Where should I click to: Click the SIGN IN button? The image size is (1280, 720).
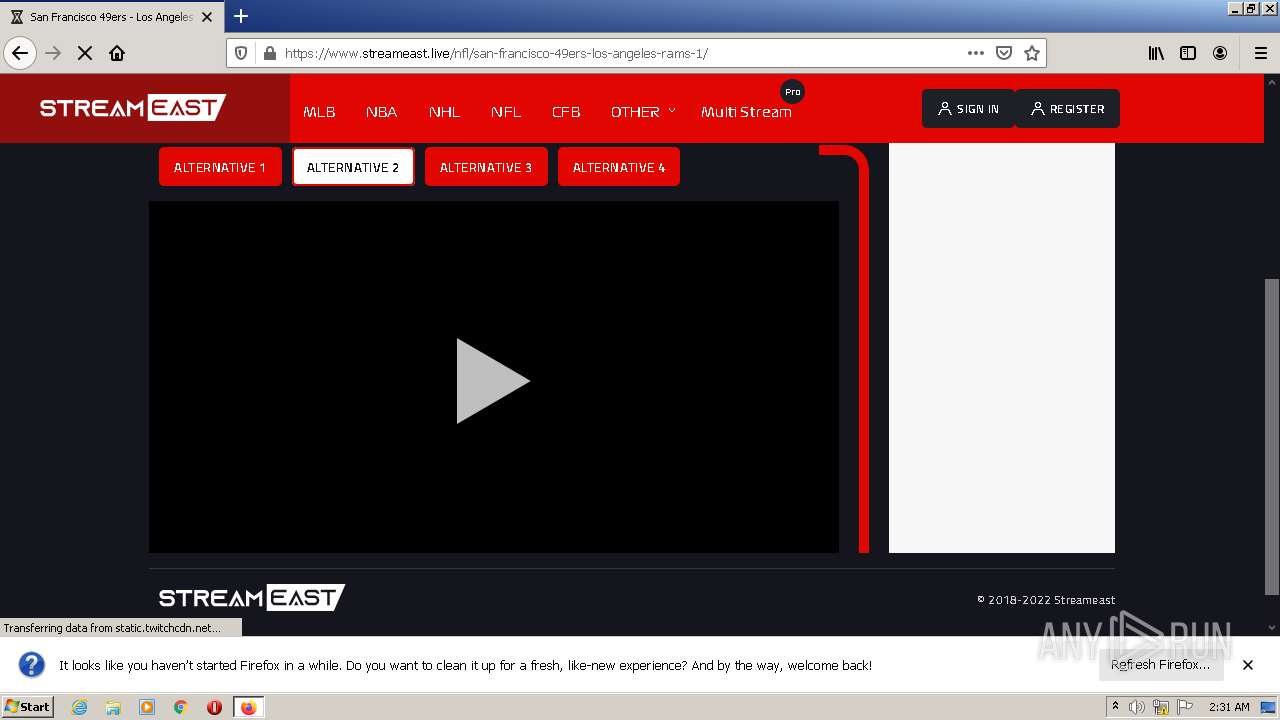(968, 109)
